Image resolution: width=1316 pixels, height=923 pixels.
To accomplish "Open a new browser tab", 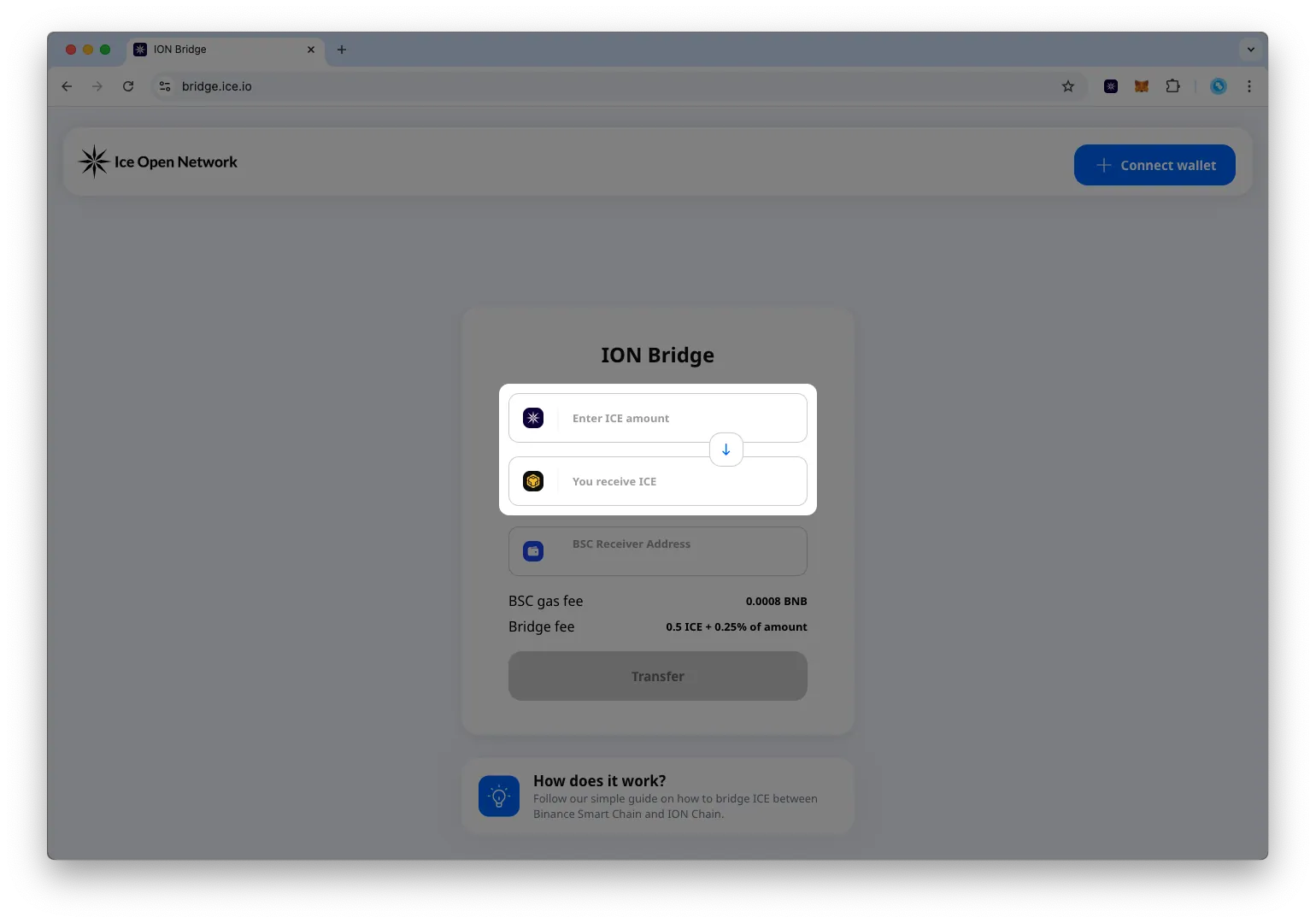I will [342, 50].
